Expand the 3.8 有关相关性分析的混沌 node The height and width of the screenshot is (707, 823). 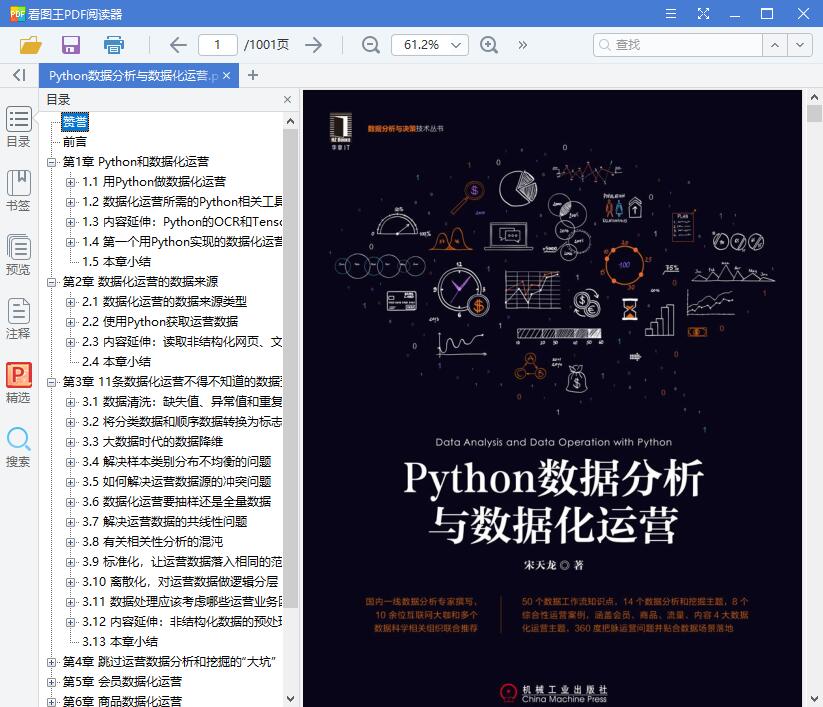pos(70,542)
